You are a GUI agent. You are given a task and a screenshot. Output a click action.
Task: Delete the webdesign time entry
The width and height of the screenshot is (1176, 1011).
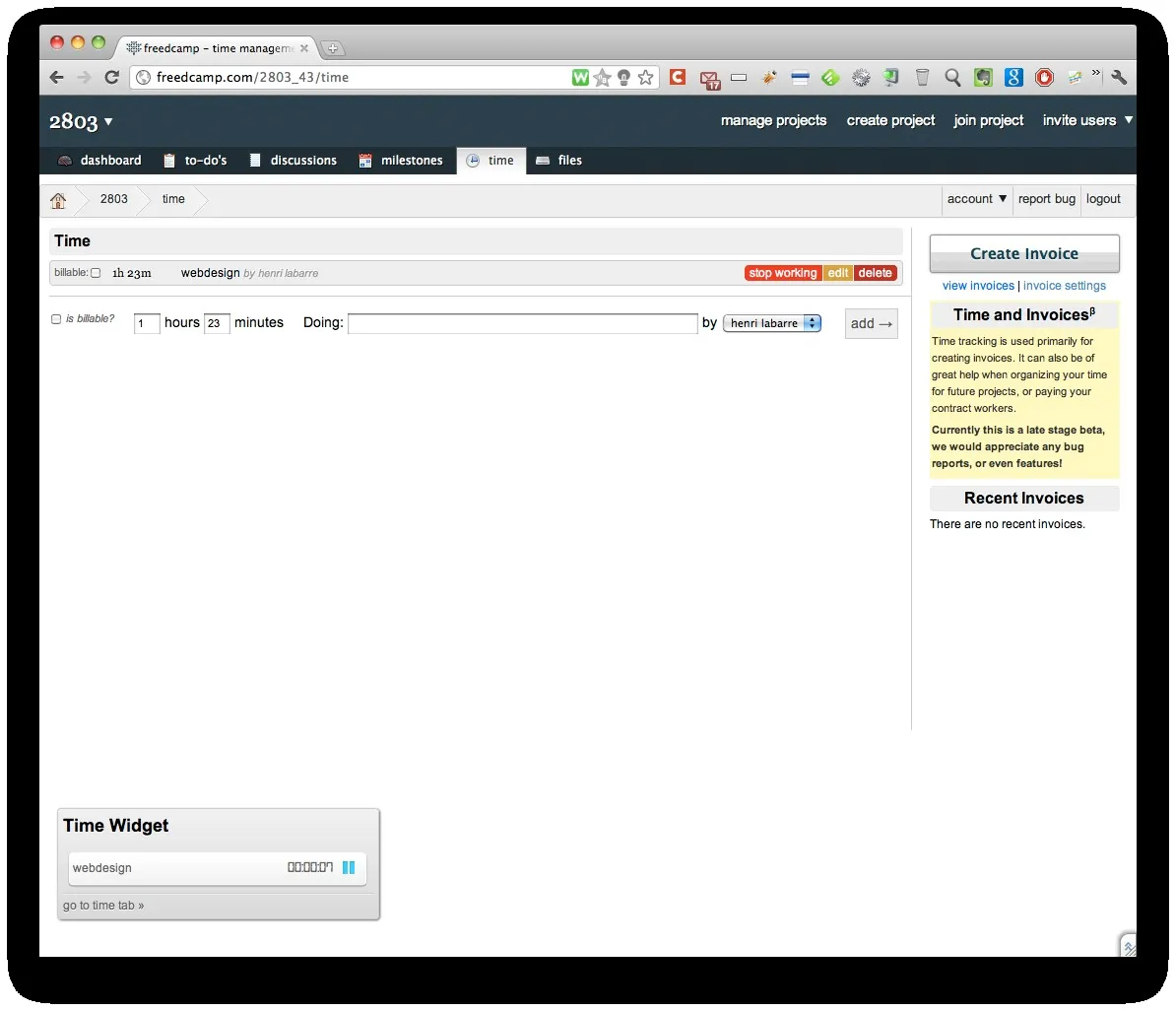tap(876, 273)
